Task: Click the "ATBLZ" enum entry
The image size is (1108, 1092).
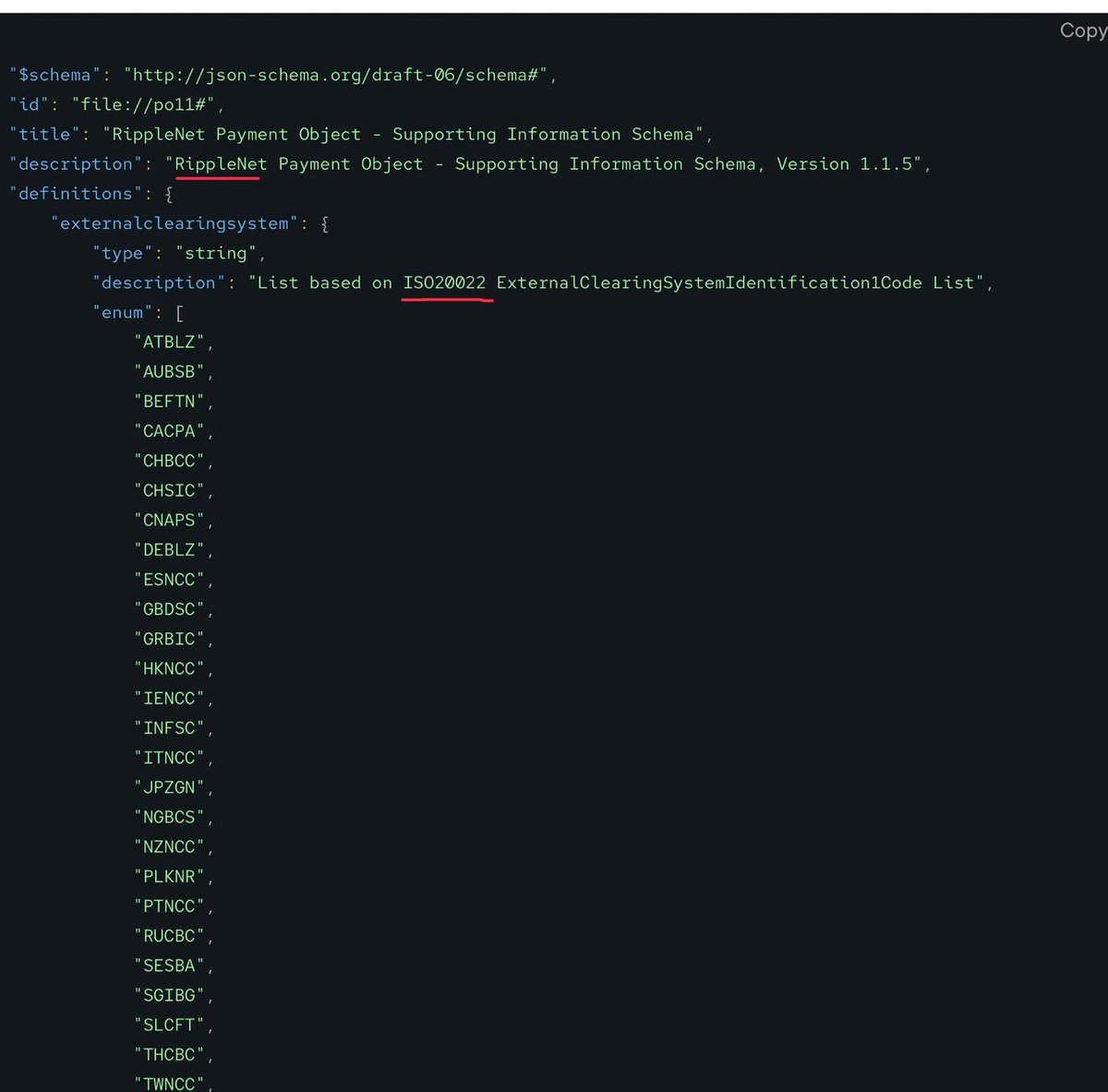Action: (169, 342)
